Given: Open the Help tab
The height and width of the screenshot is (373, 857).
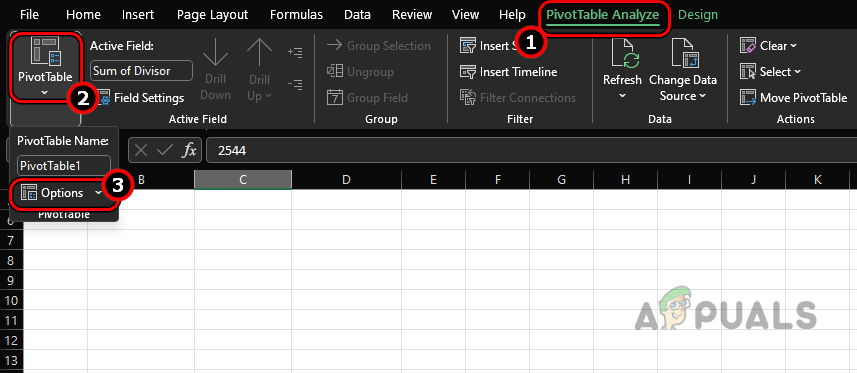Looking at the screenshot, I should (x=512, y=15).
